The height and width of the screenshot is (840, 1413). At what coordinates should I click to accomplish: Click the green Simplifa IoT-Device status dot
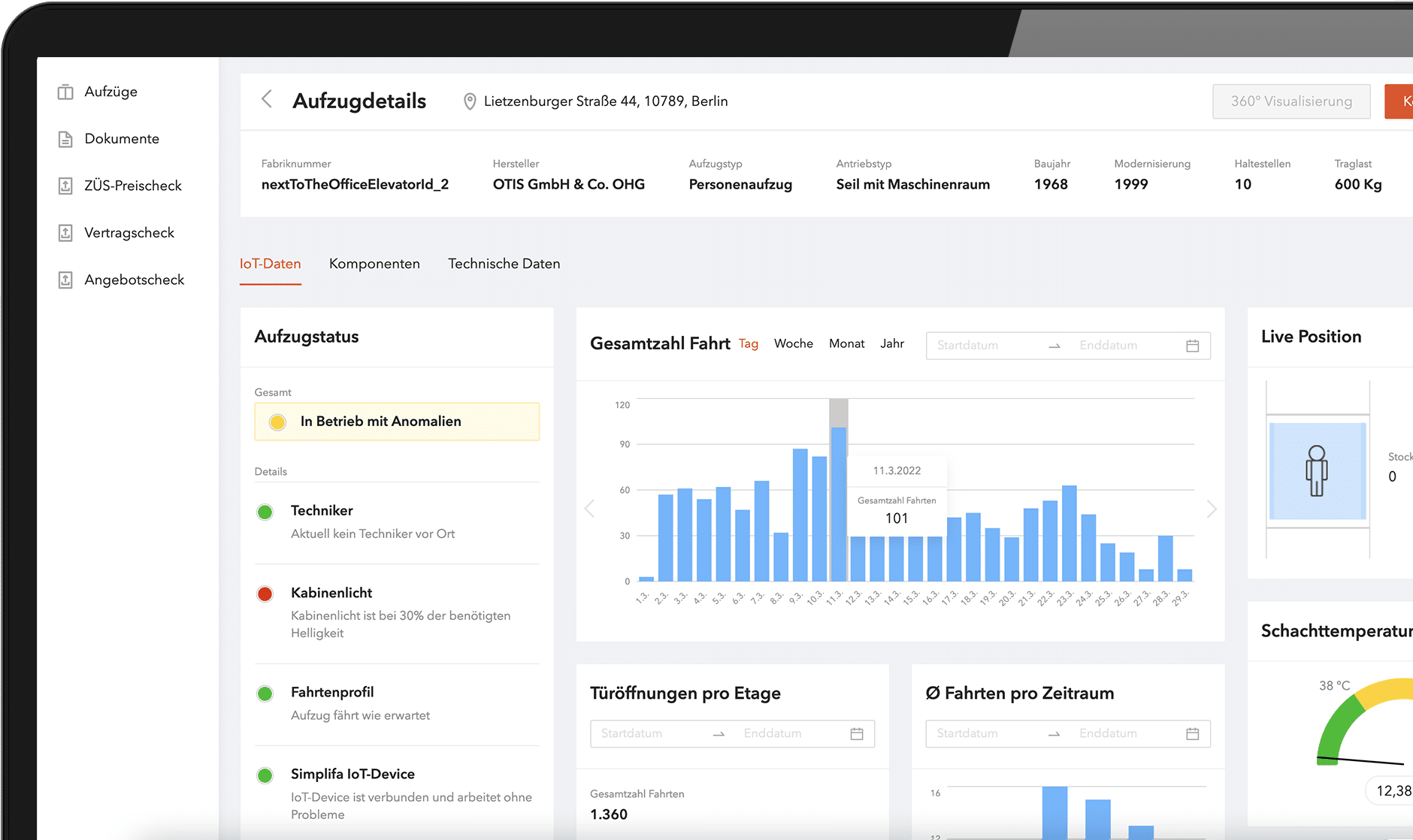tap(265, 775)
